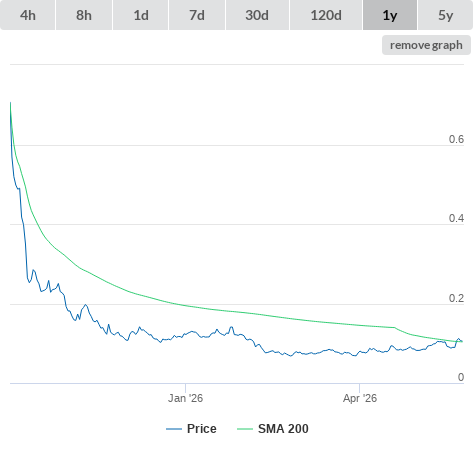Switch to the 4h time range
The image size is (474, 455).
pyautogui.click(x=28, y=15)
